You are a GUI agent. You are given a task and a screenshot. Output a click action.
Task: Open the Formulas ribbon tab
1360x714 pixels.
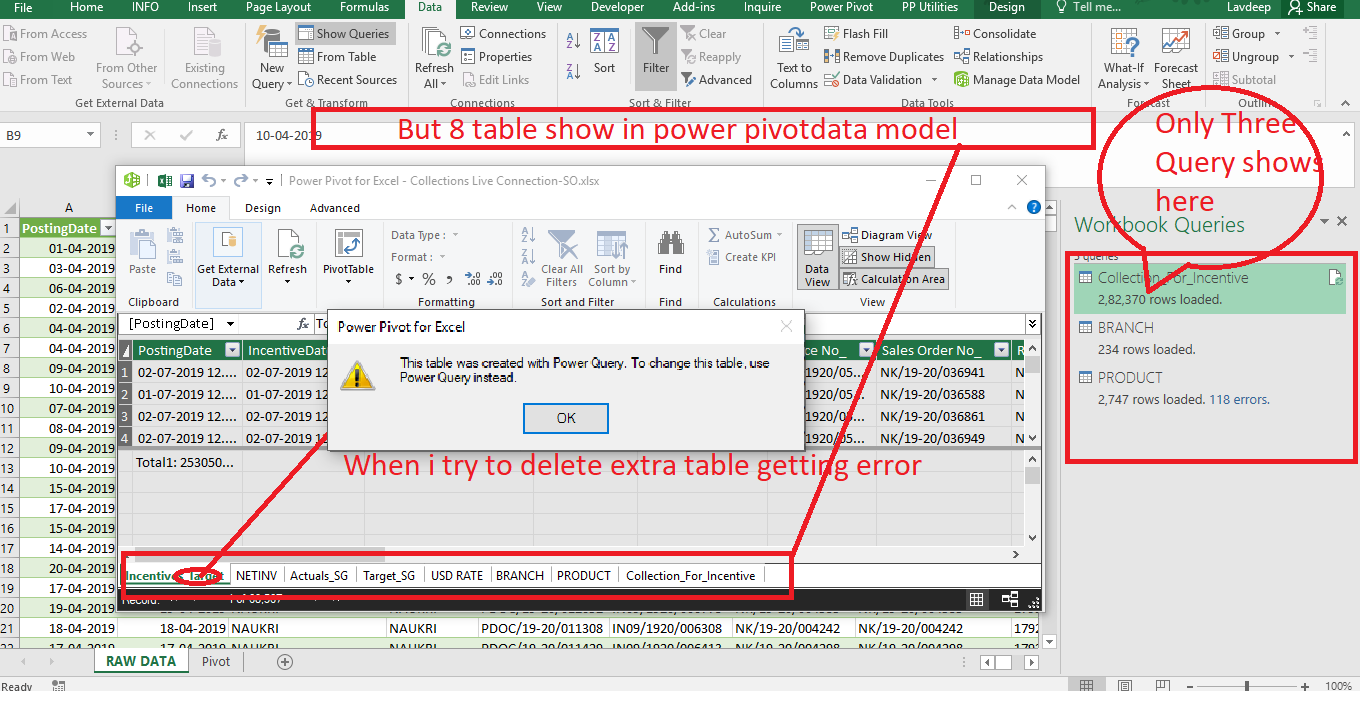pyautogui.click(x=364, y=7)
